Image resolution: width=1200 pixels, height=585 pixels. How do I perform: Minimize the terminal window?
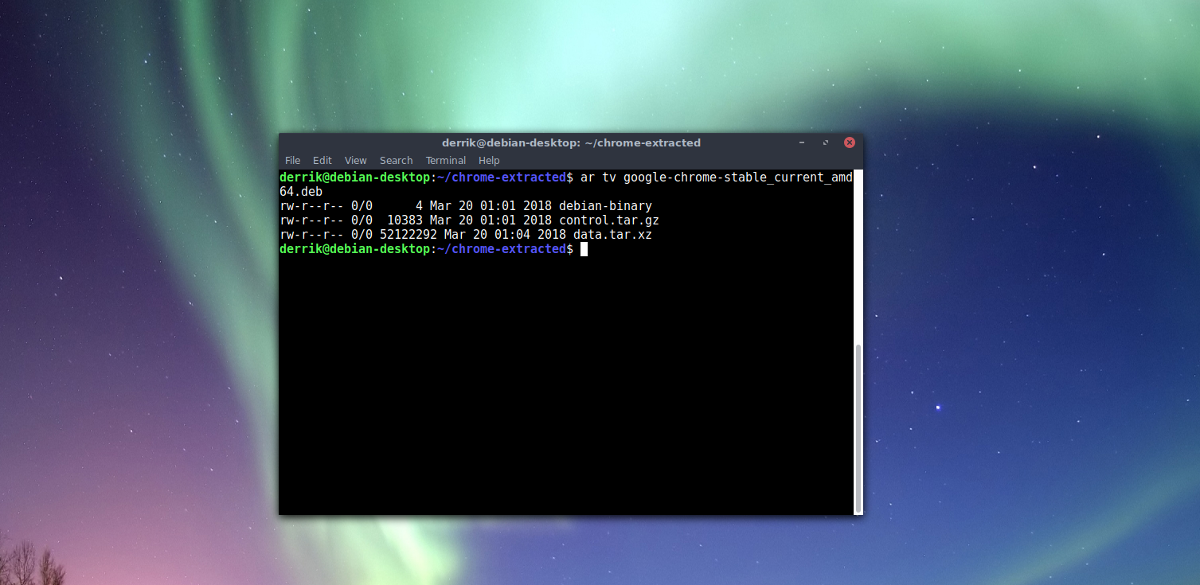[x=802, y=142]
